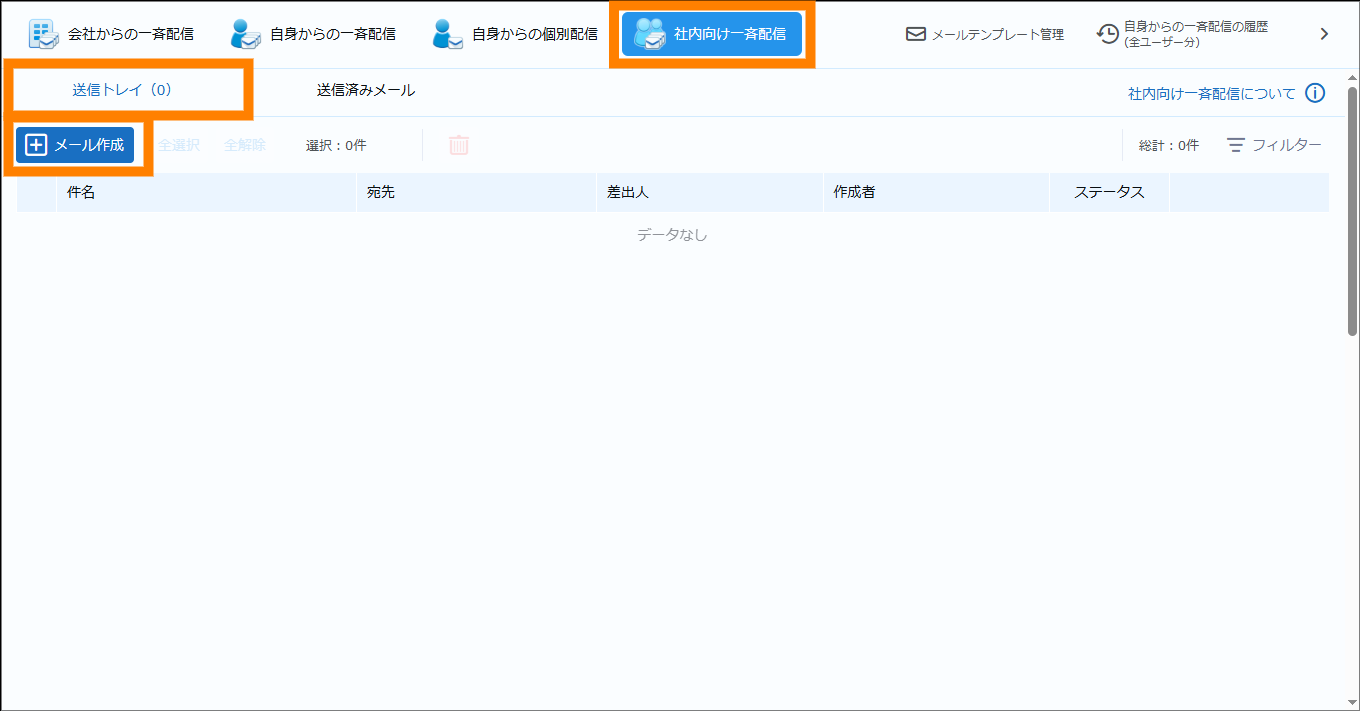The width and height of the screenshot is (1360, 711).
Task: Click the info circle icon
Action: (1315, 93)
